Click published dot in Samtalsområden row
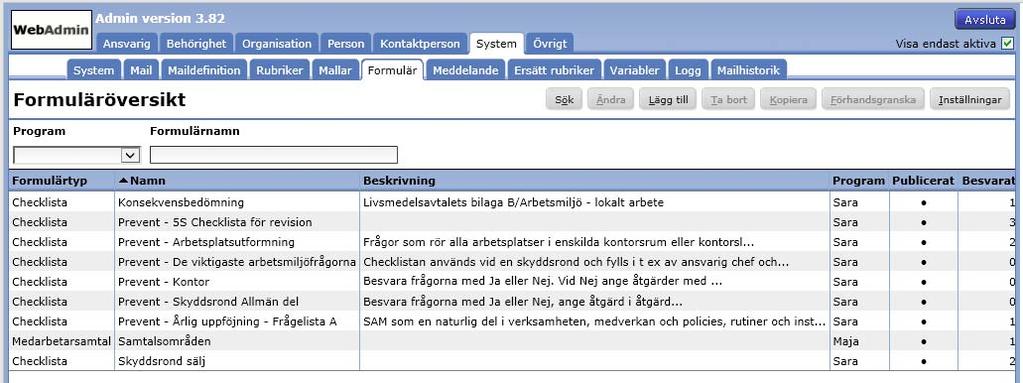This screenshot has height=383, width=1023. coord(923,342)
